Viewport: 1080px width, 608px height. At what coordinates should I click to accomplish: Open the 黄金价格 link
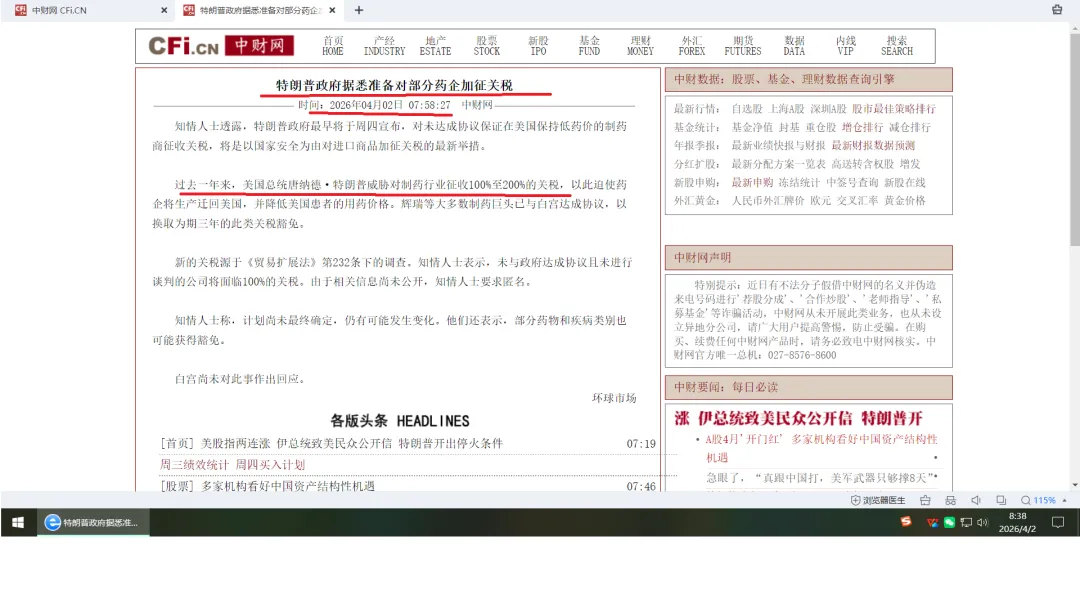(x=904, y=200)
